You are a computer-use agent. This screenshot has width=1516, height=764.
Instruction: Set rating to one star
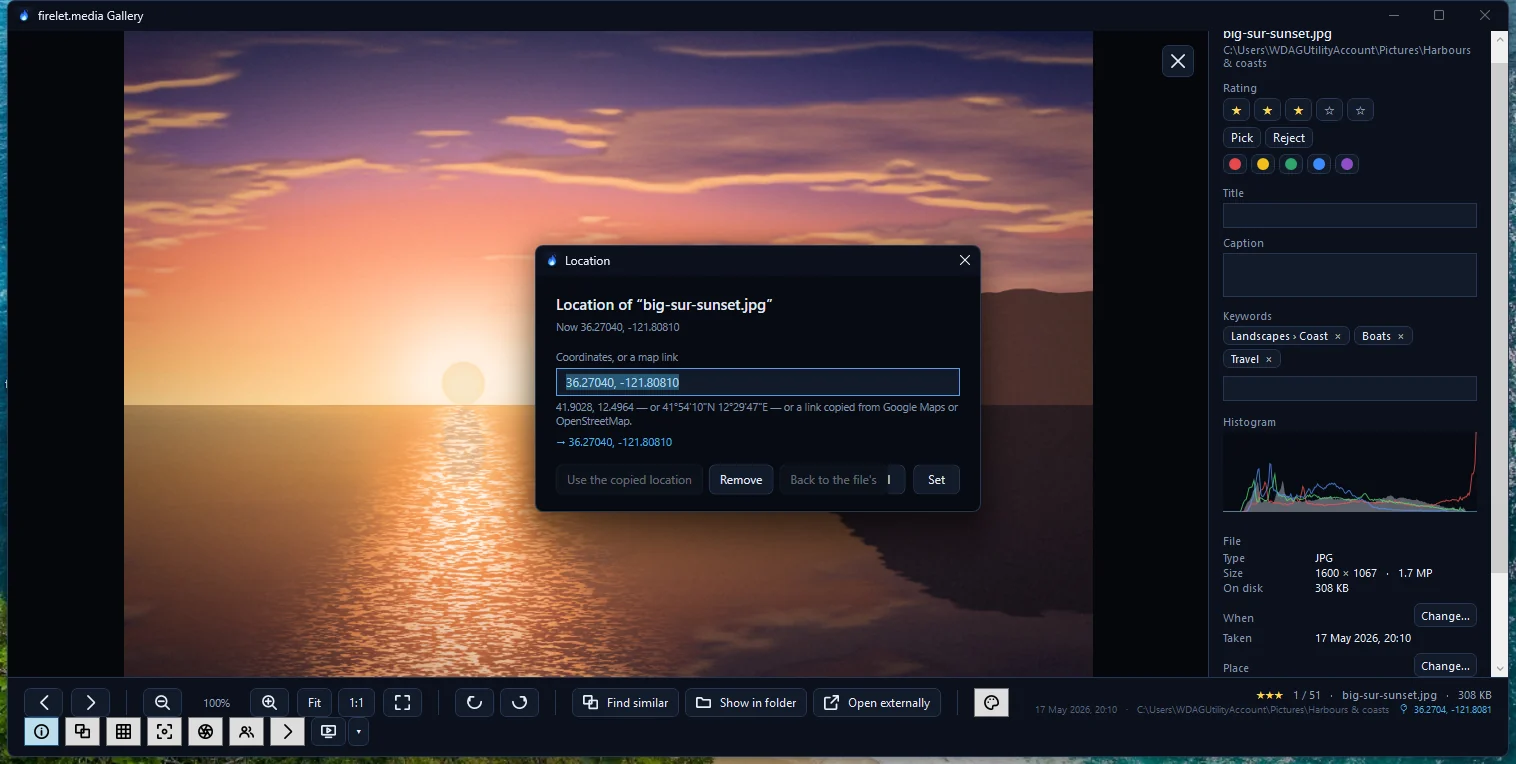point(1236,110)
